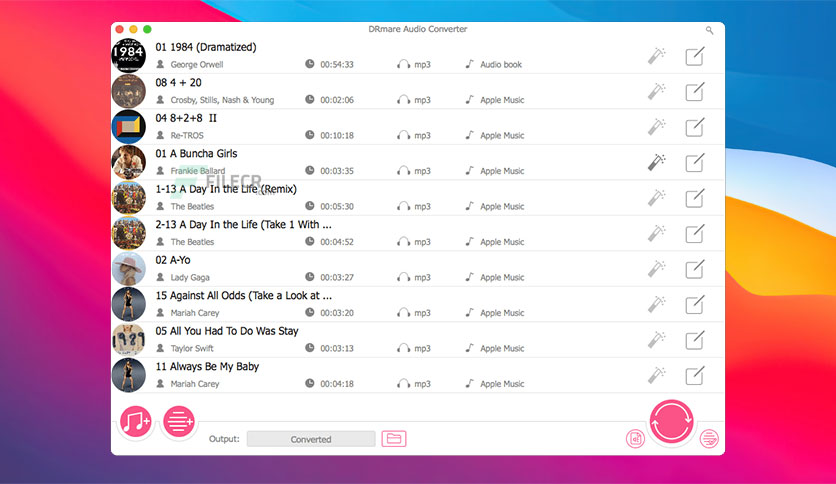836x484 pixels.
Task: Edit tags of 1-13 A Day In the Life (Remix)
Action: 695,198
